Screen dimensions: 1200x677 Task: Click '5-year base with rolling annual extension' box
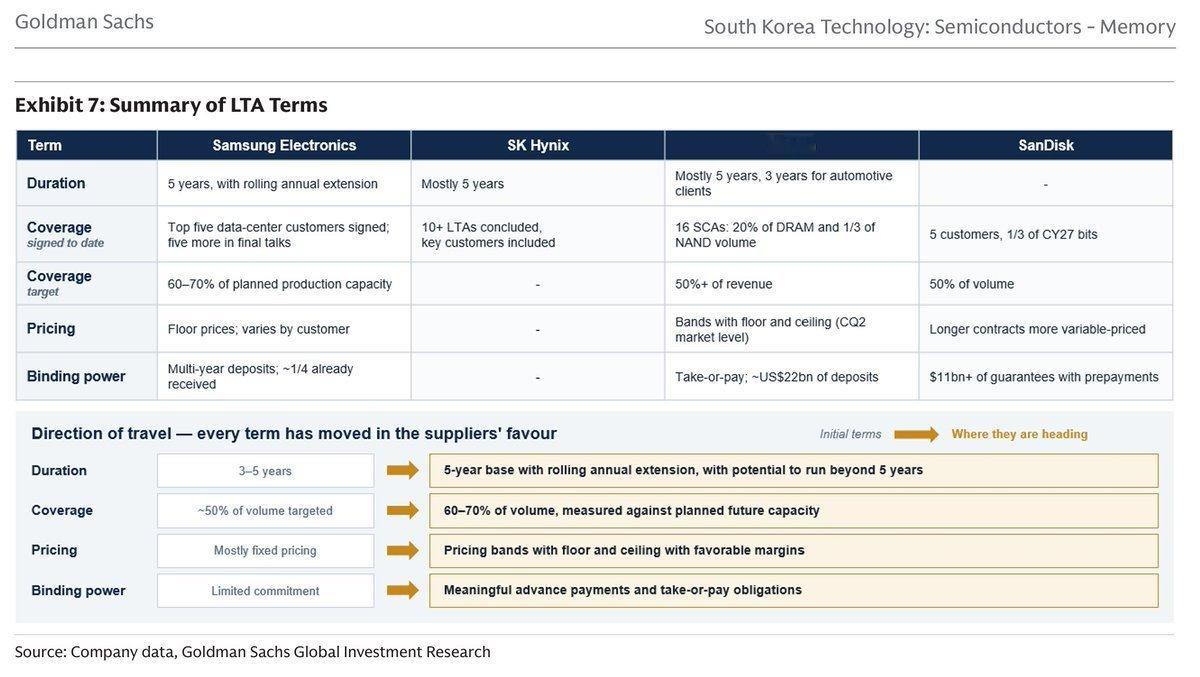pos(794,470)
